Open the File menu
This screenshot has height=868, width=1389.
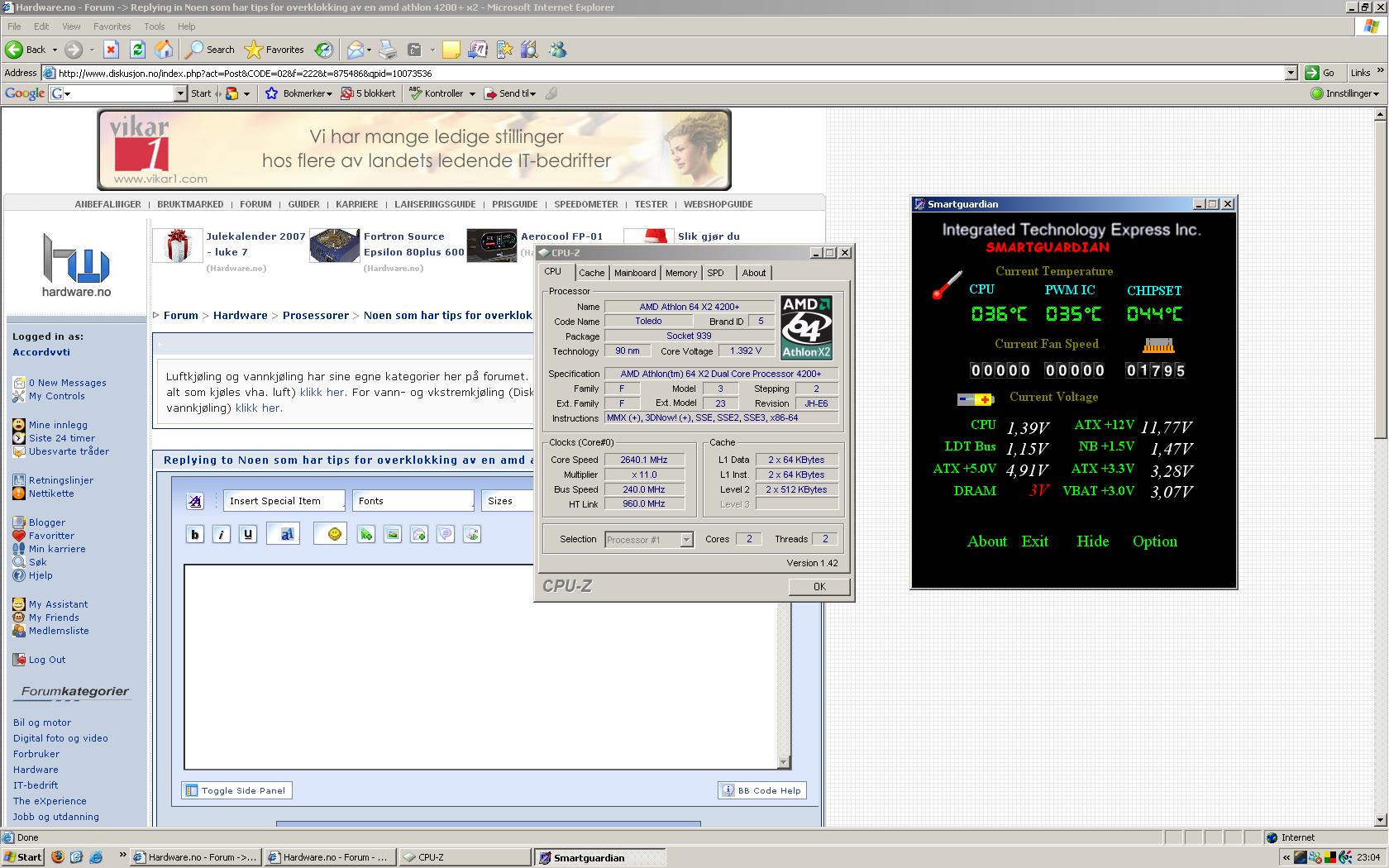click(x=14, y=26)
